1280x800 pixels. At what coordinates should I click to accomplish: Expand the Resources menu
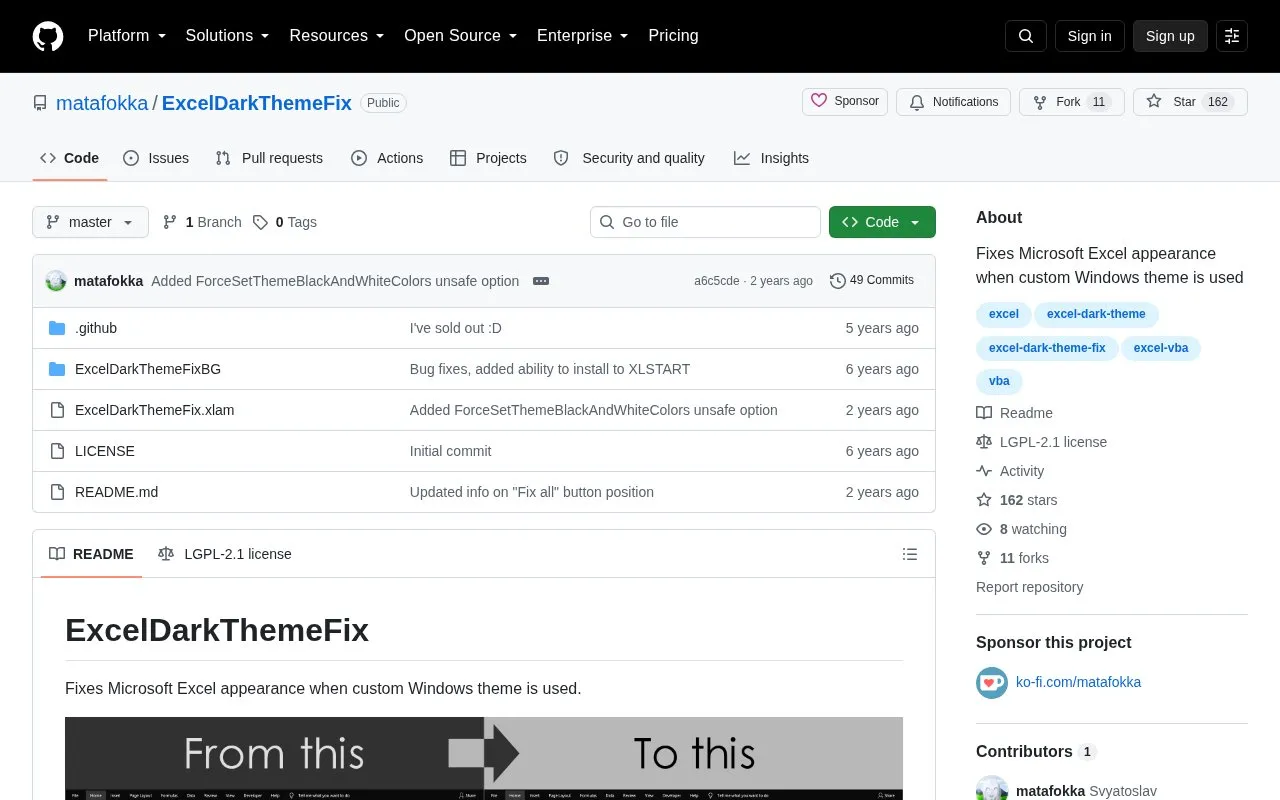(x=337, y=36)
